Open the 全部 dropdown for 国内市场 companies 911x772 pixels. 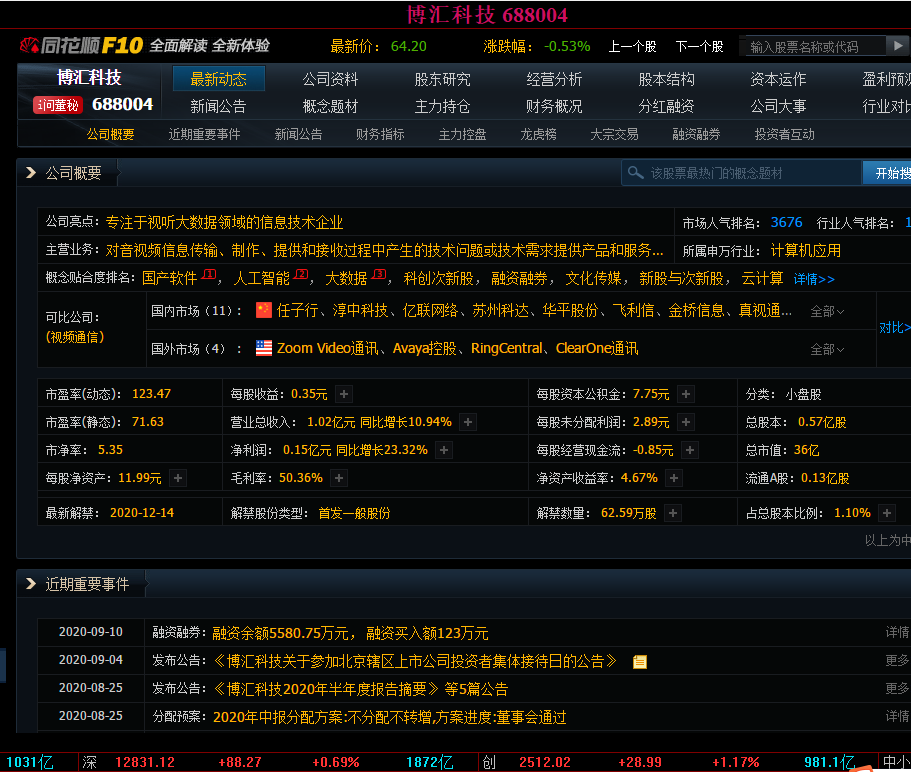827,311
